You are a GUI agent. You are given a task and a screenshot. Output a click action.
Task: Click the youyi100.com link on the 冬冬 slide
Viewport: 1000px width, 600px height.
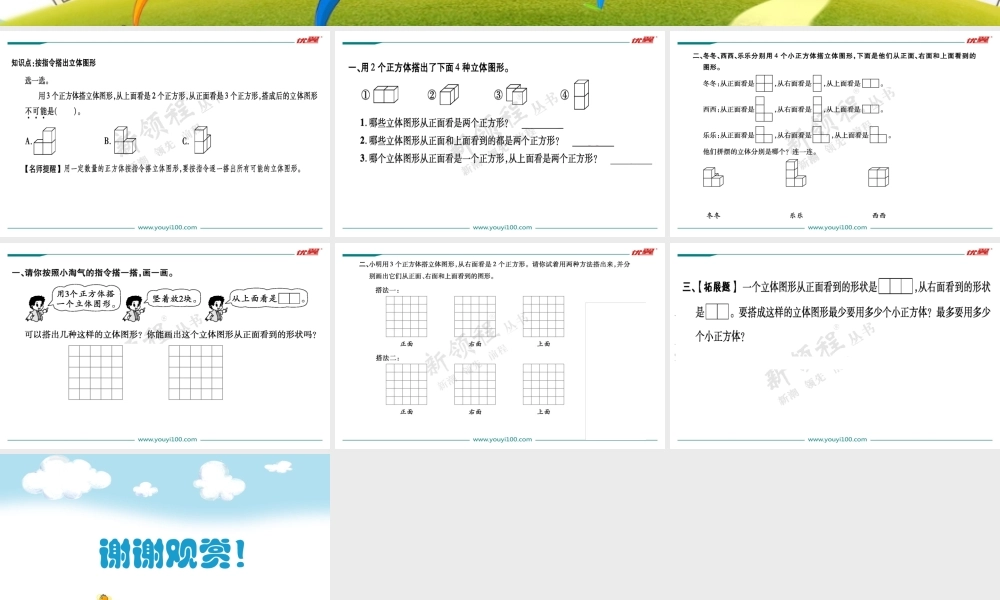(x=833, y=227)
